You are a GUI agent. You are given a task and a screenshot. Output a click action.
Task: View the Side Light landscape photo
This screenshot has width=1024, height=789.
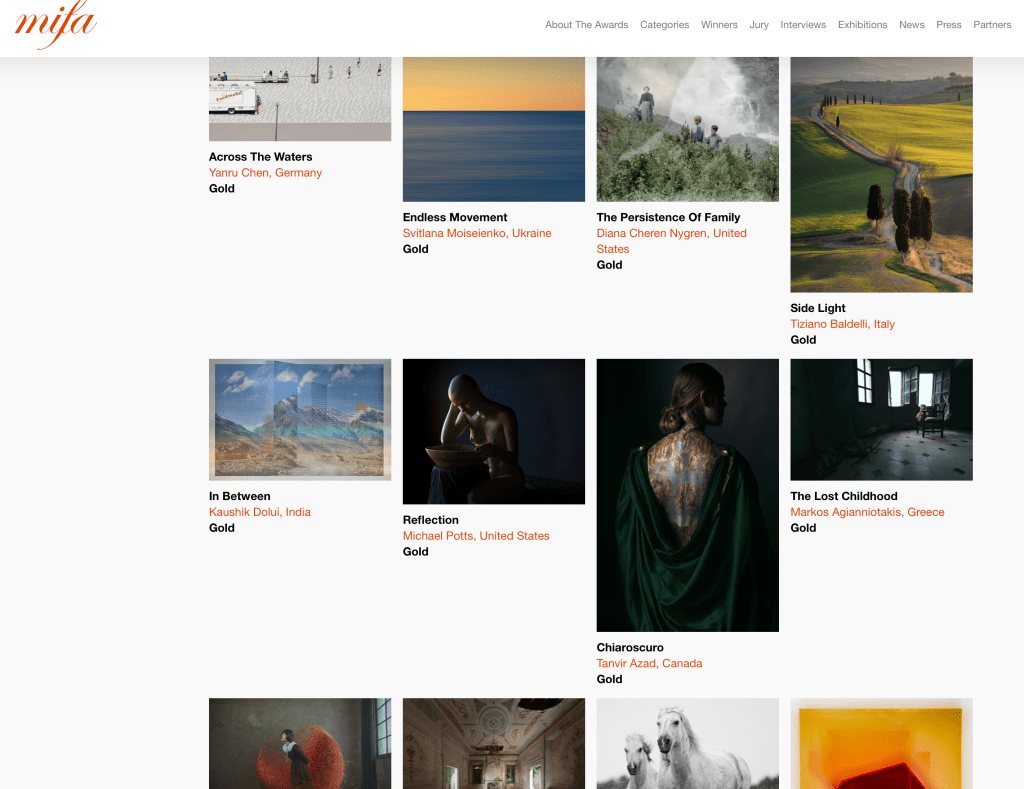(x=881, y=174)
